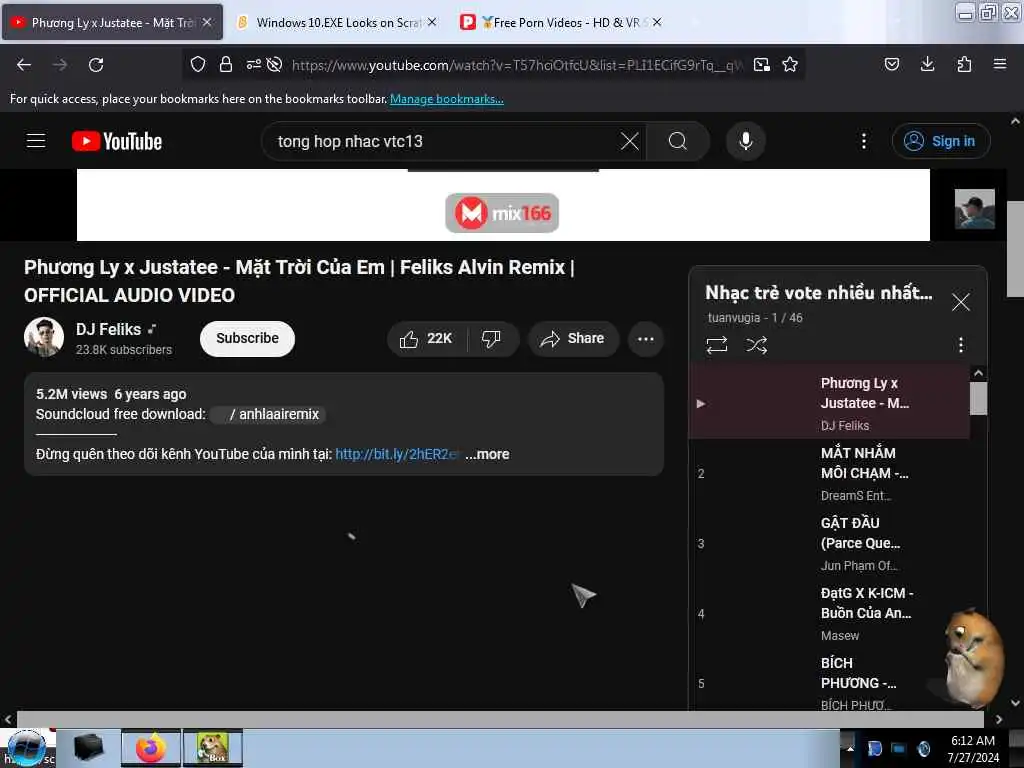
Task: Open the bit.ly link in description
Action: [x=397, y=454]
